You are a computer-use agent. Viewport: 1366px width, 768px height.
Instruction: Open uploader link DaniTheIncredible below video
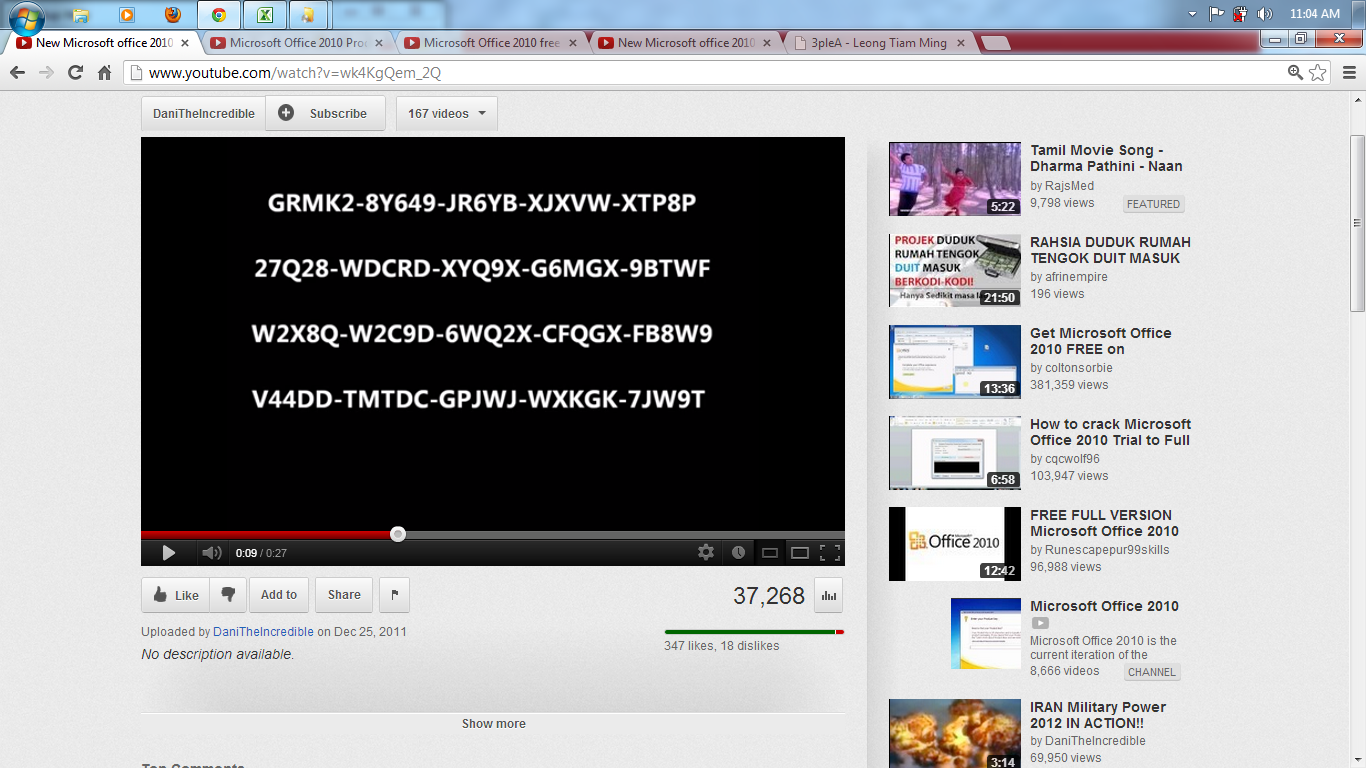tap(264, 632)
